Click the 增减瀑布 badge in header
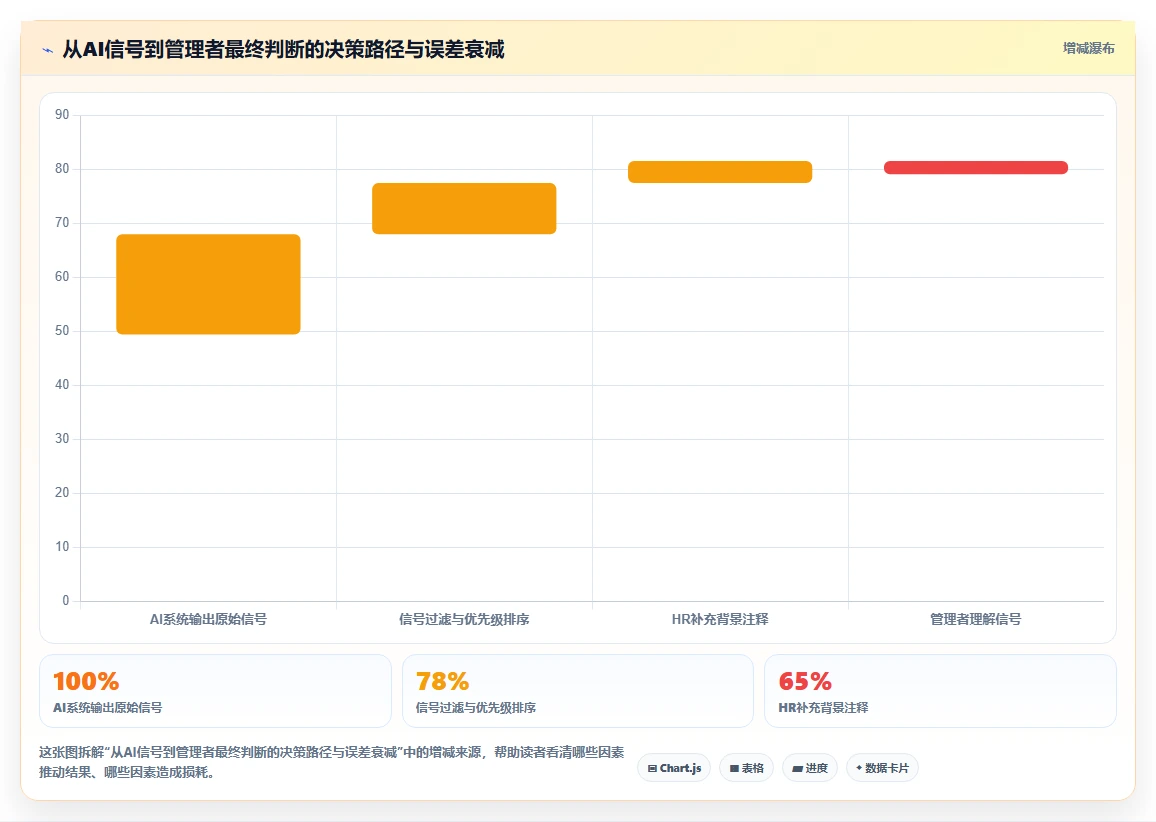Screen dimensions: 1156x822 click(x=1088, y=49)
